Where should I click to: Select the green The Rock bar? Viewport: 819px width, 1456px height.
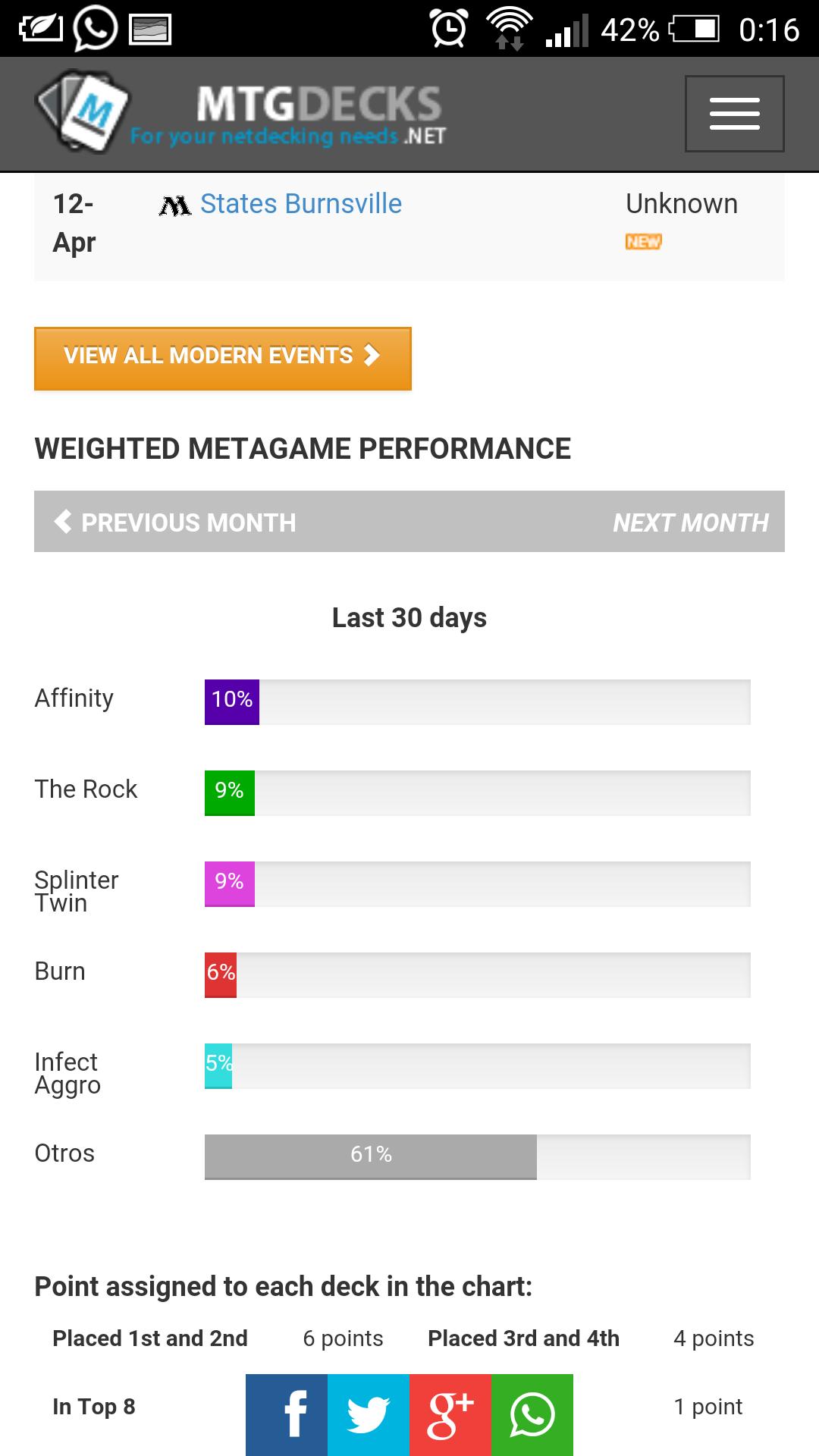point(229,792)
